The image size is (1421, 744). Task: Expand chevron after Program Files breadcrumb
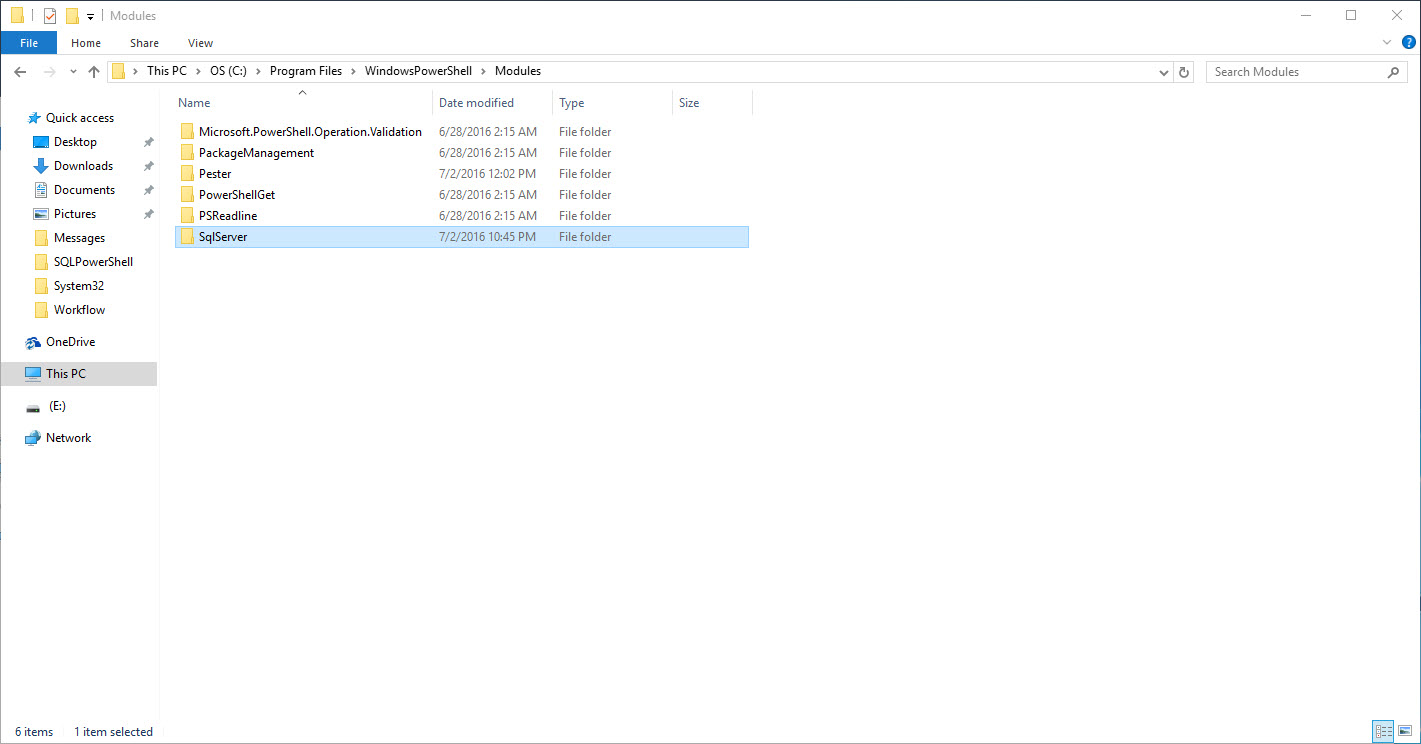[x=354, y=71]
